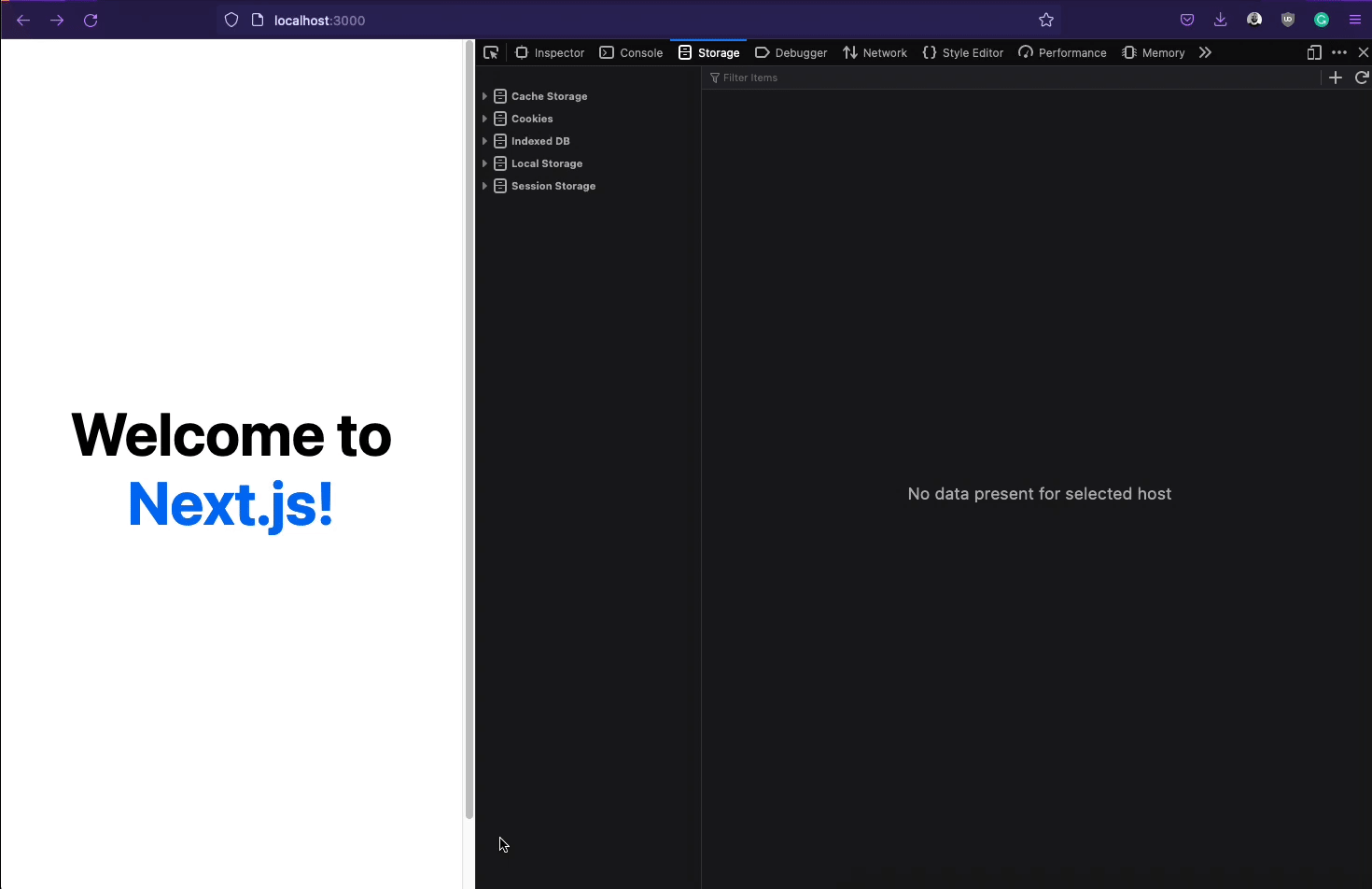Select the element picker icon in DevTools
1372x889 pixels.
point(492,52)
